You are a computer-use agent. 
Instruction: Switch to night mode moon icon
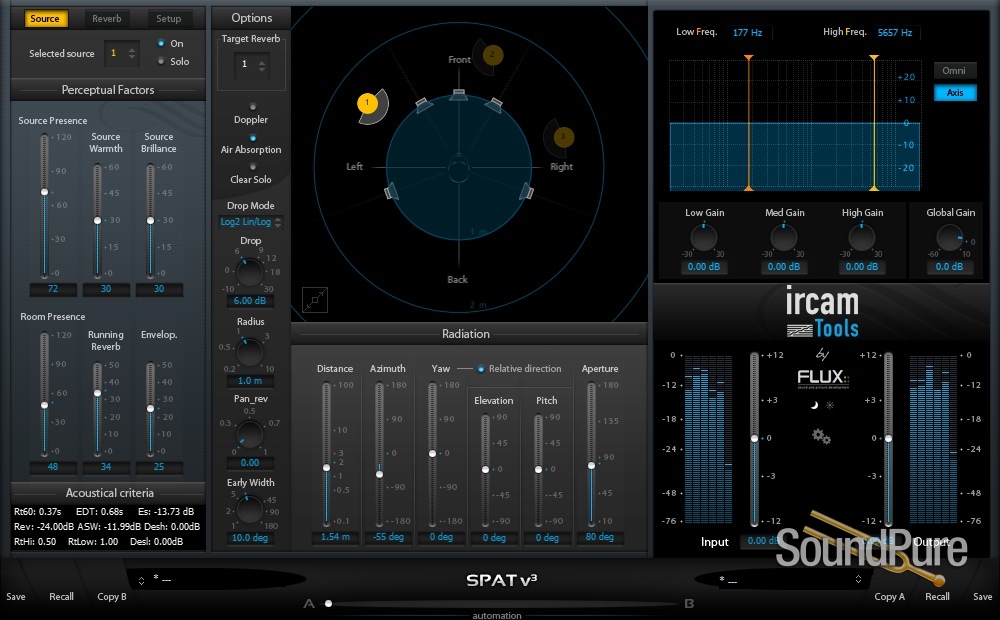tap(814, 405)
